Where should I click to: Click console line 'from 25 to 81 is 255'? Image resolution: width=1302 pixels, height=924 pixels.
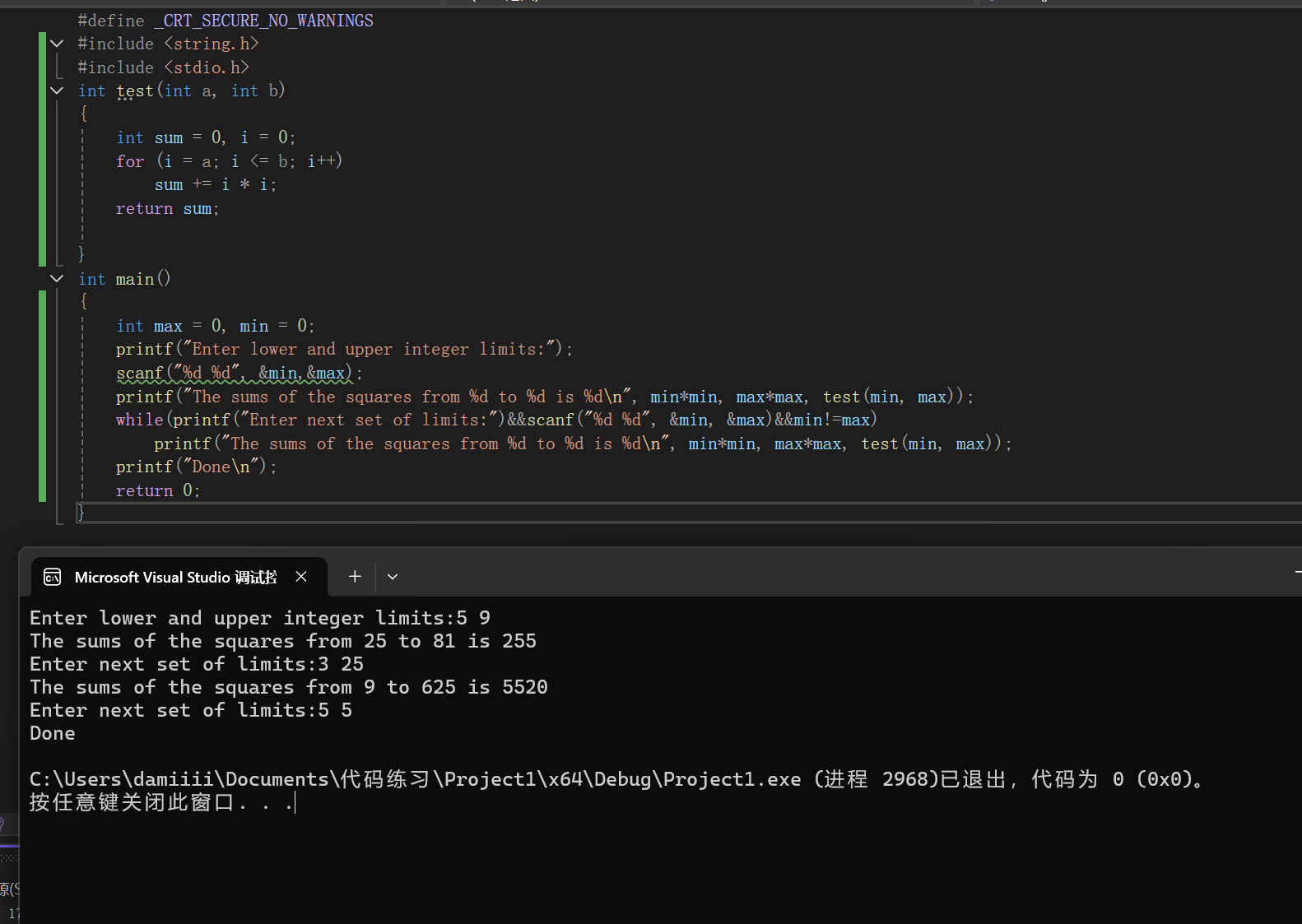coord(283,641)
